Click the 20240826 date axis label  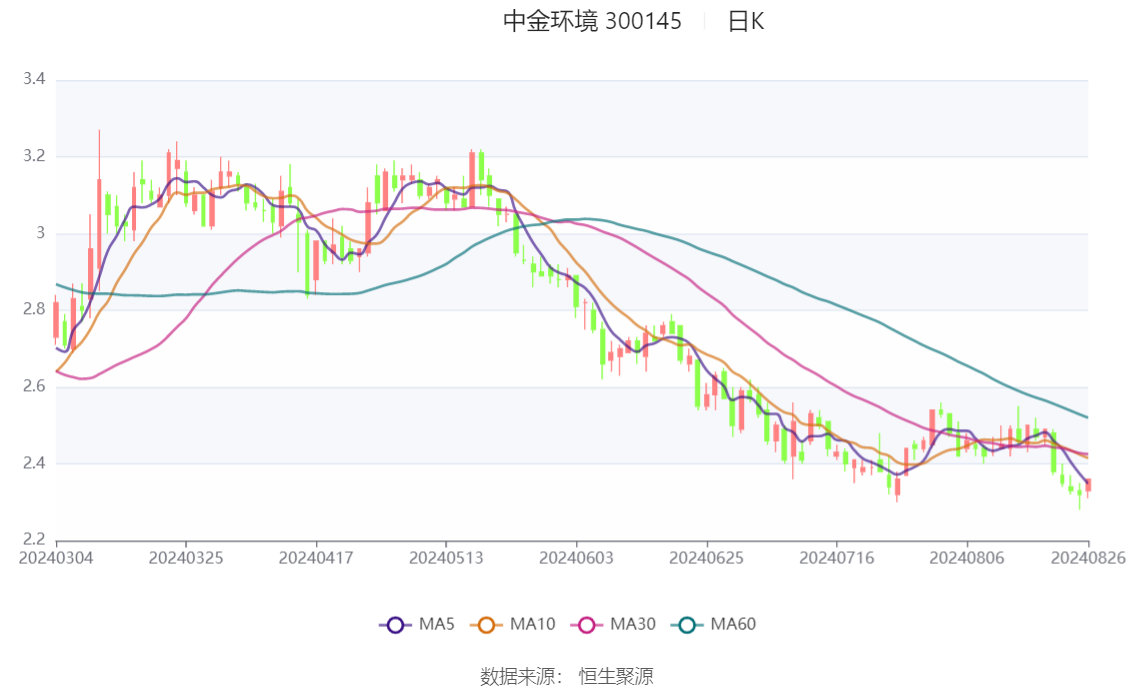pyautogui.click(x=1088, y=558)
